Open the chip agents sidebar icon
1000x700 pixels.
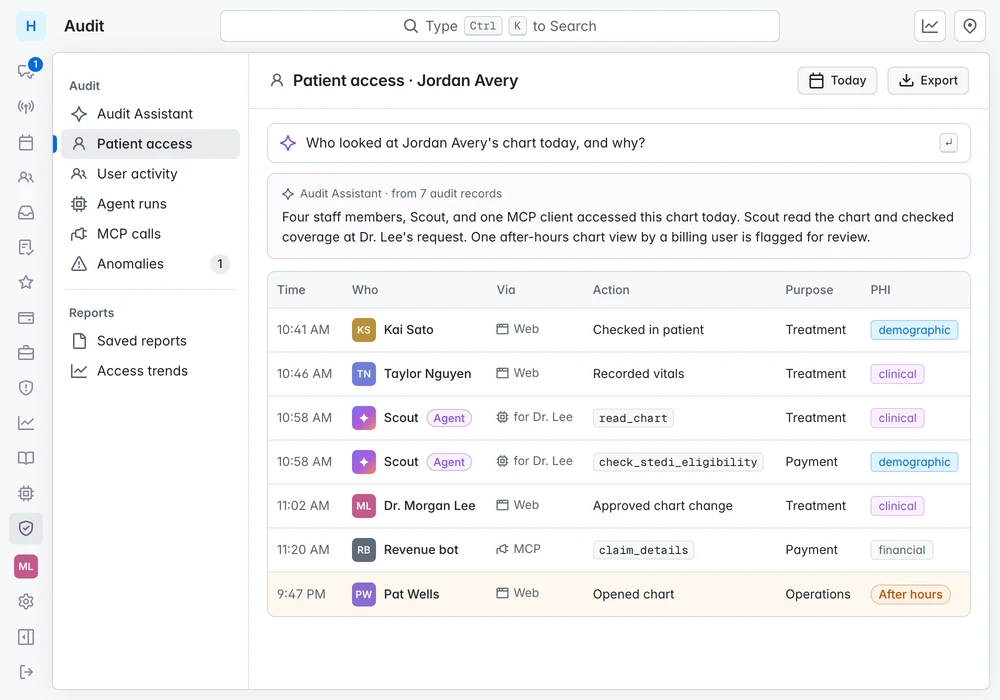coord(26,493)
